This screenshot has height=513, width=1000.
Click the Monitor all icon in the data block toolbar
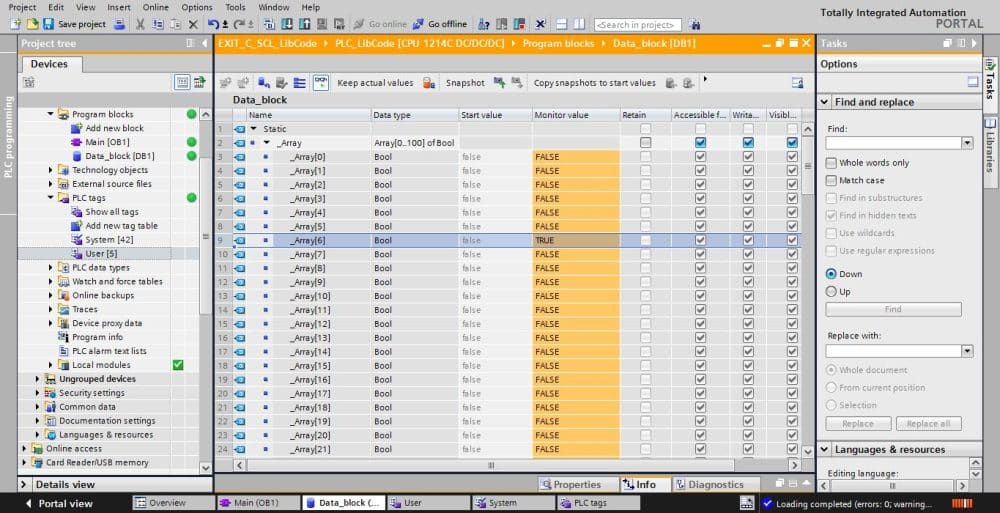click(x=321, y=82)
